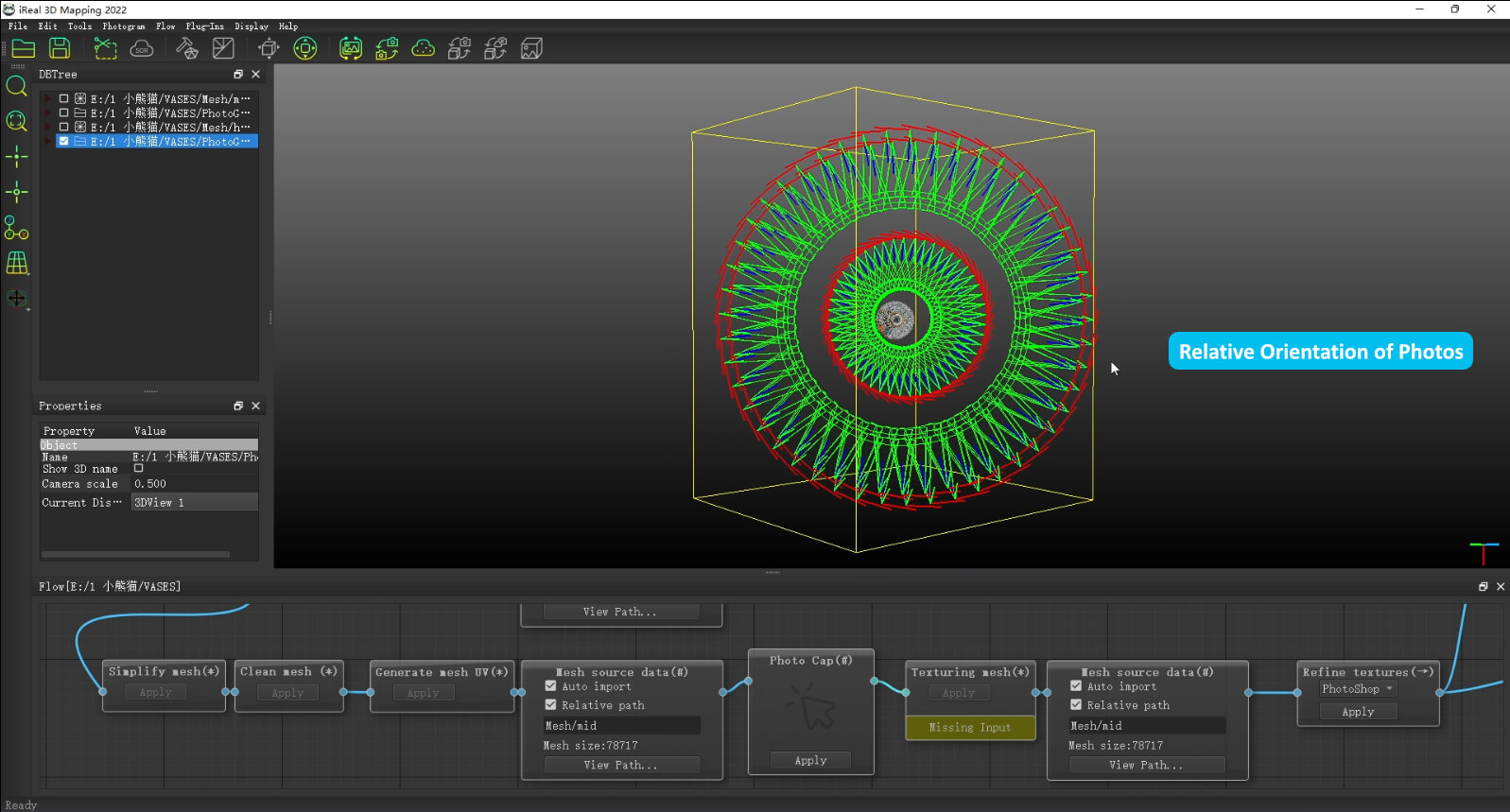Expand the VASES/Mesh/h… tree row

[48, 127]
